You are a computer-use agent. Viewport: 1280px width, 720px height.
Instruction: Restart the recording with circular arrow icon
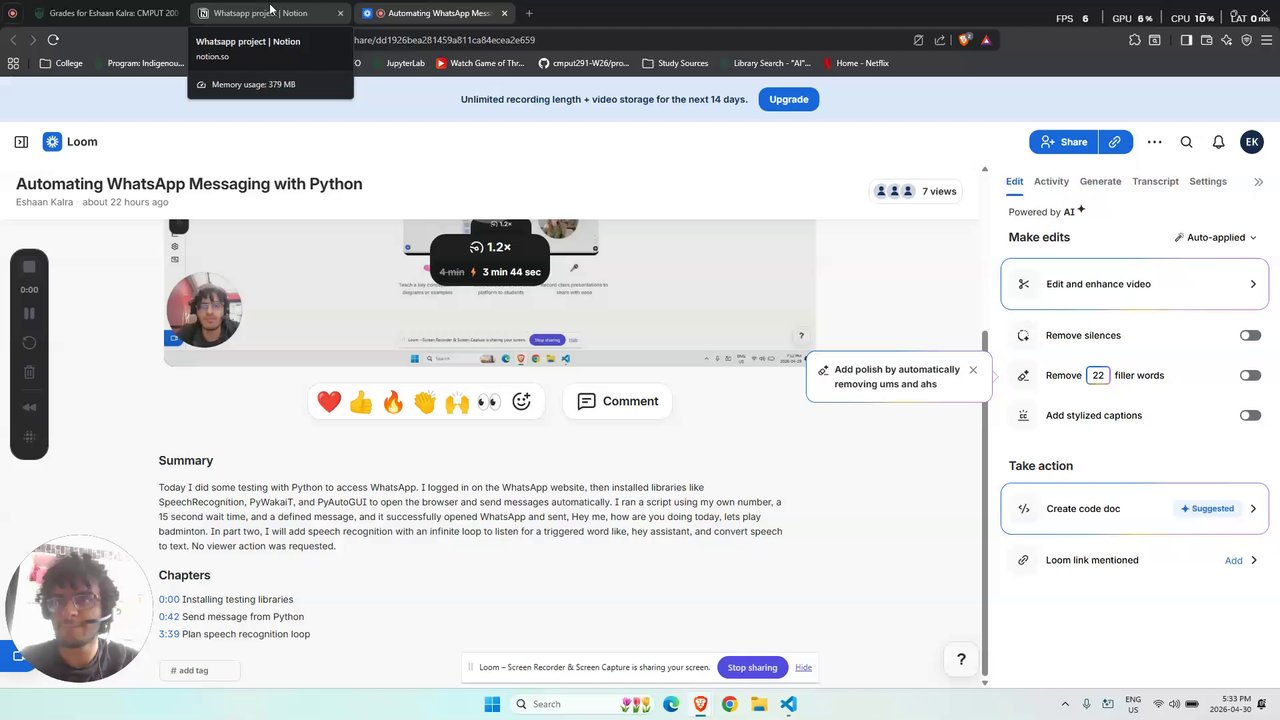29,343
